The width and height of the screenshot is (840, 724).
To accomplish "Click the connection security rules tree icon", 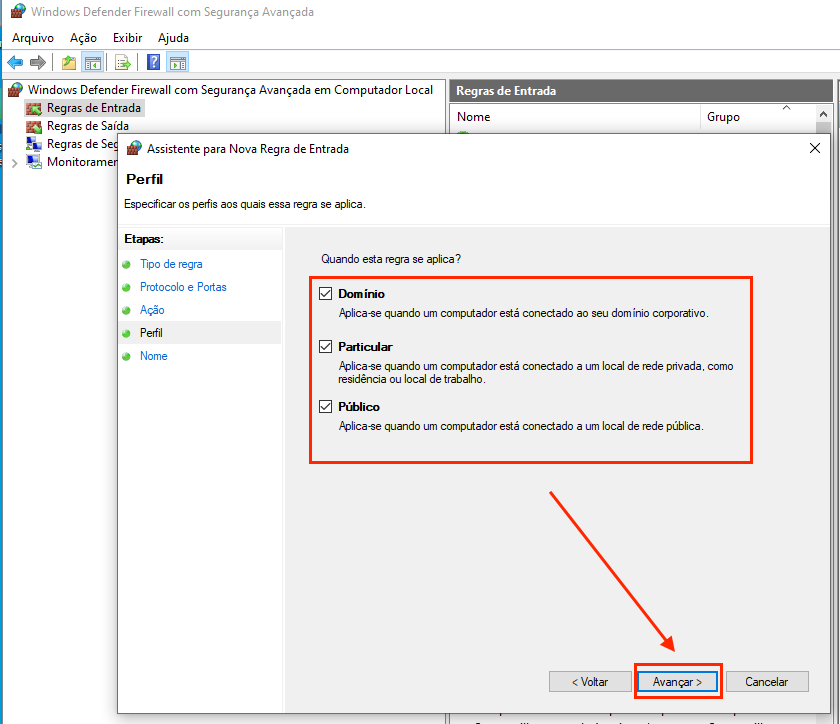I will [x=34, y=144].
